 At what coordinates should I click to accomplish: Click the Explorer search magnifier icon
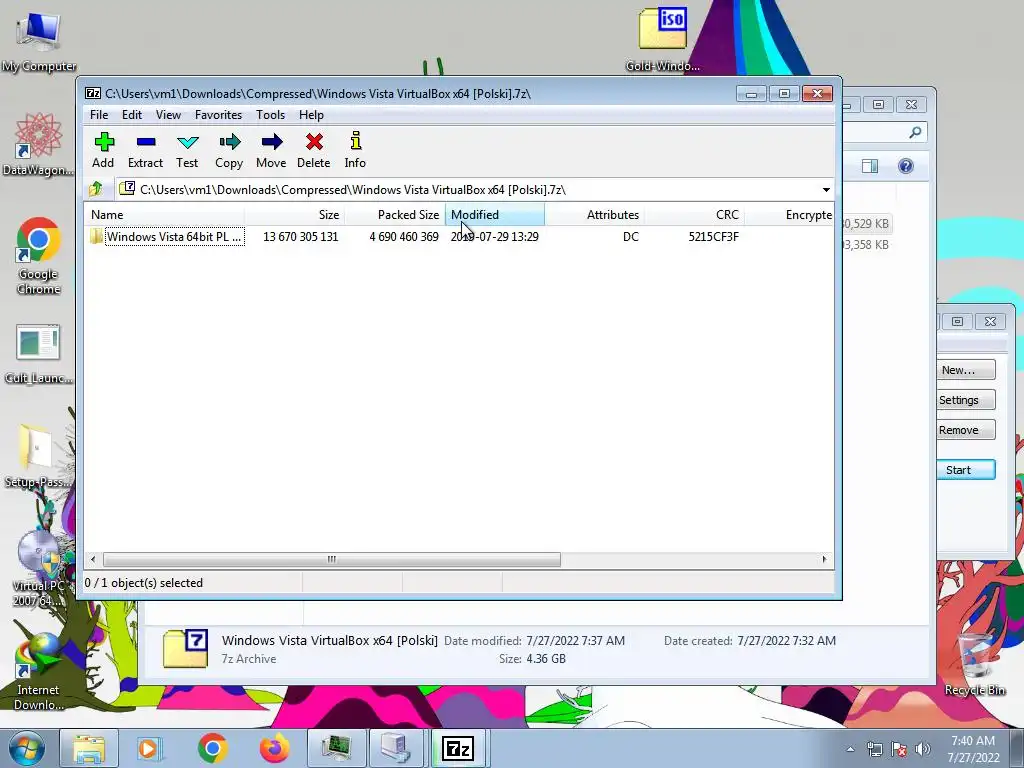(x=916, y=133)
